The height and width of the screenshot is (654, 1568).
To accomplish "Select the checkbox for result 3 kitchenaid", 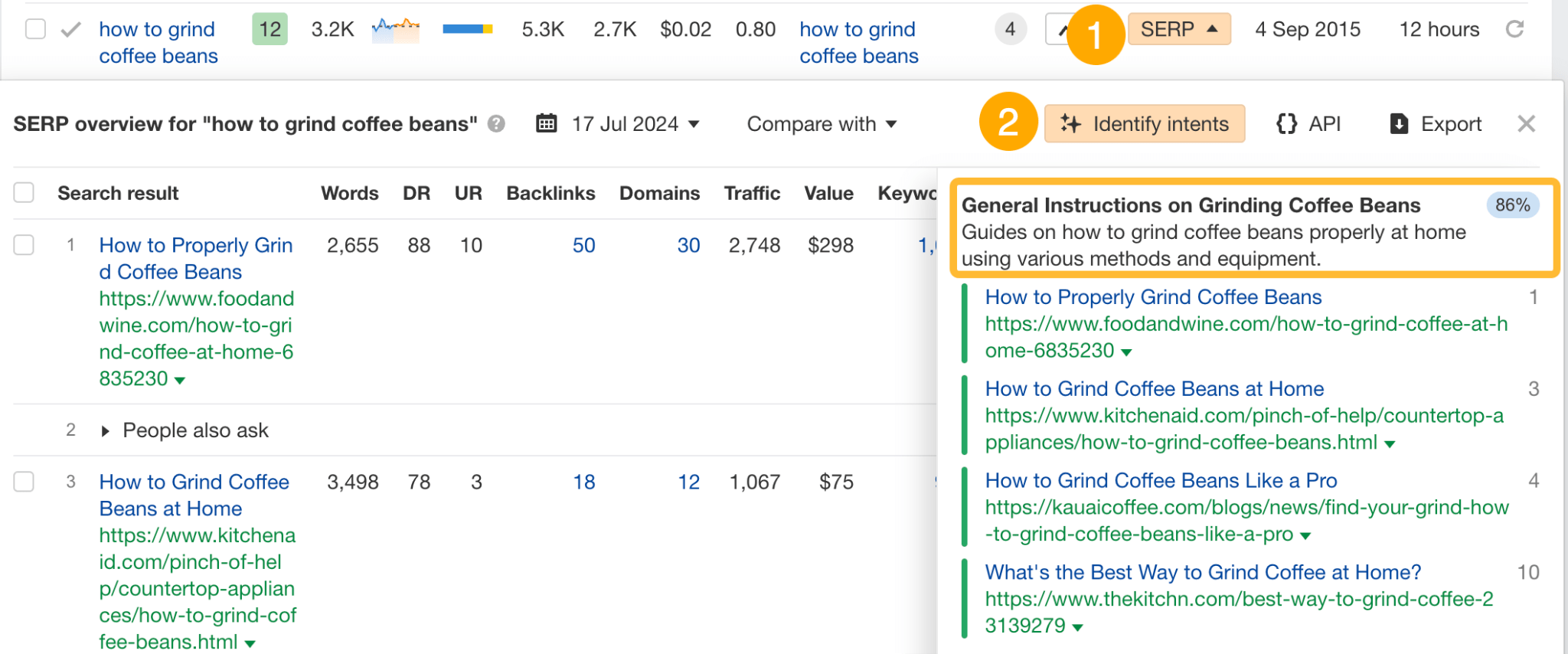I will [x=24, y=482].
